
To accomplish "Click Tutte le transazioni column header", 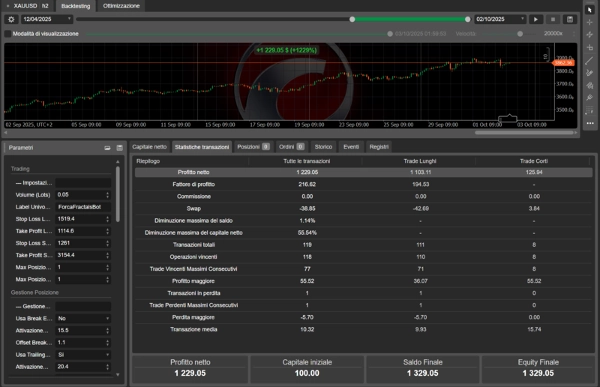I will (307, 161).
